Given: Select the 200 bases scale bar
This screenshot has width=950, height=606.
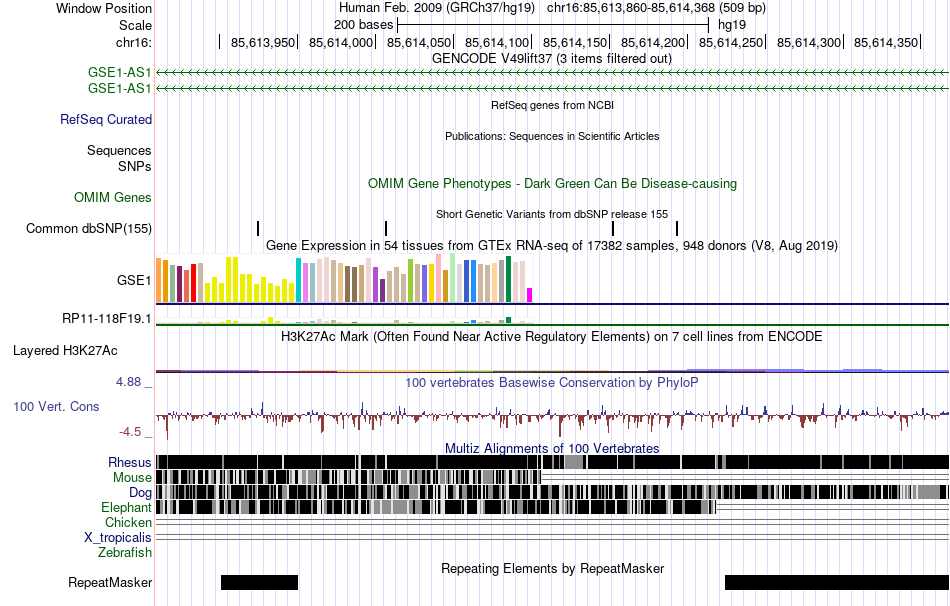Looking at the screenshot, I should (x=553, y=25).
